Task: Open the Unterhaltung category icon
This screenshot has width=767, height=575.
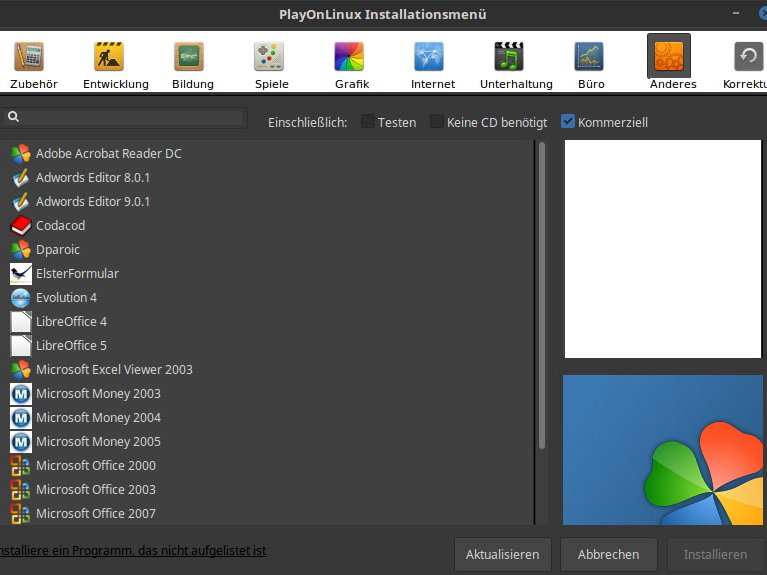Action: pos(509,56)
